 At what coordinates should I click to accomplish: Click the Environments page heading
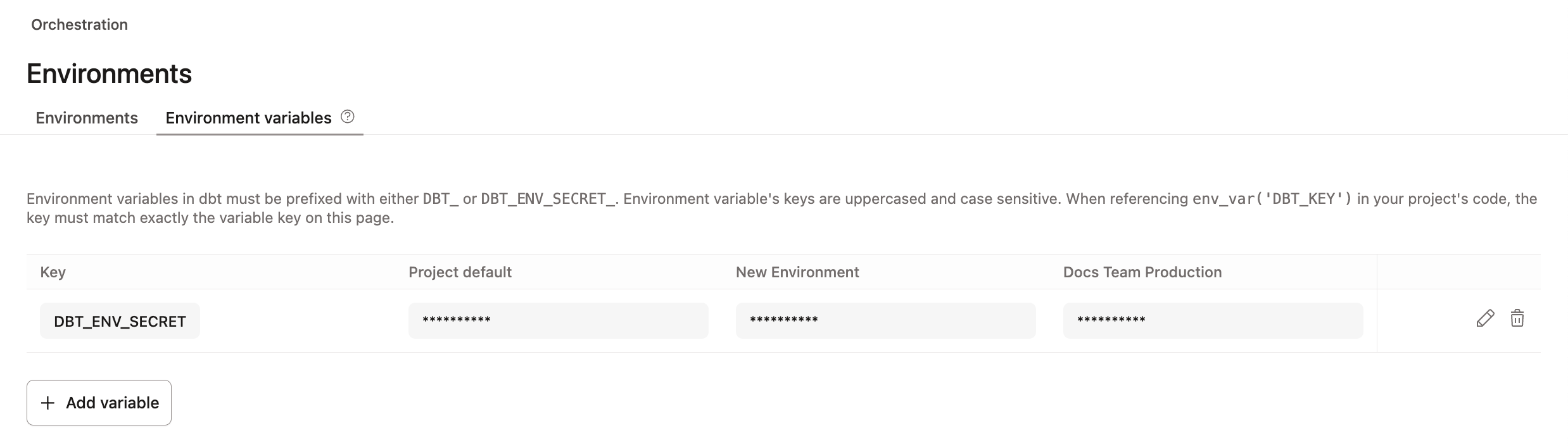pyautogui.click(x=108, y=72)
